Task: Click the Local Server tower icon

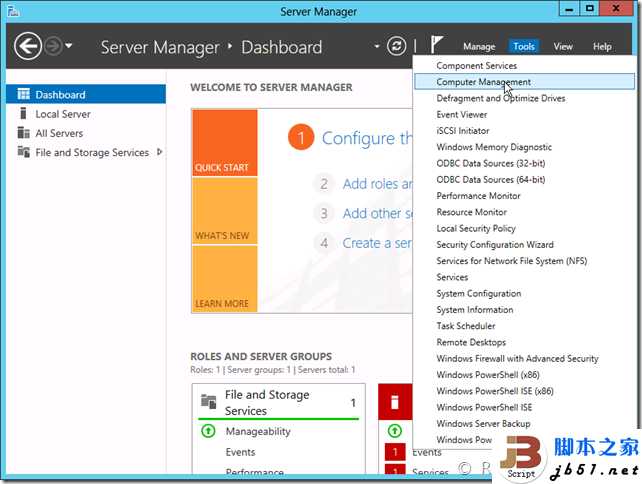Action: pos(23,113)
